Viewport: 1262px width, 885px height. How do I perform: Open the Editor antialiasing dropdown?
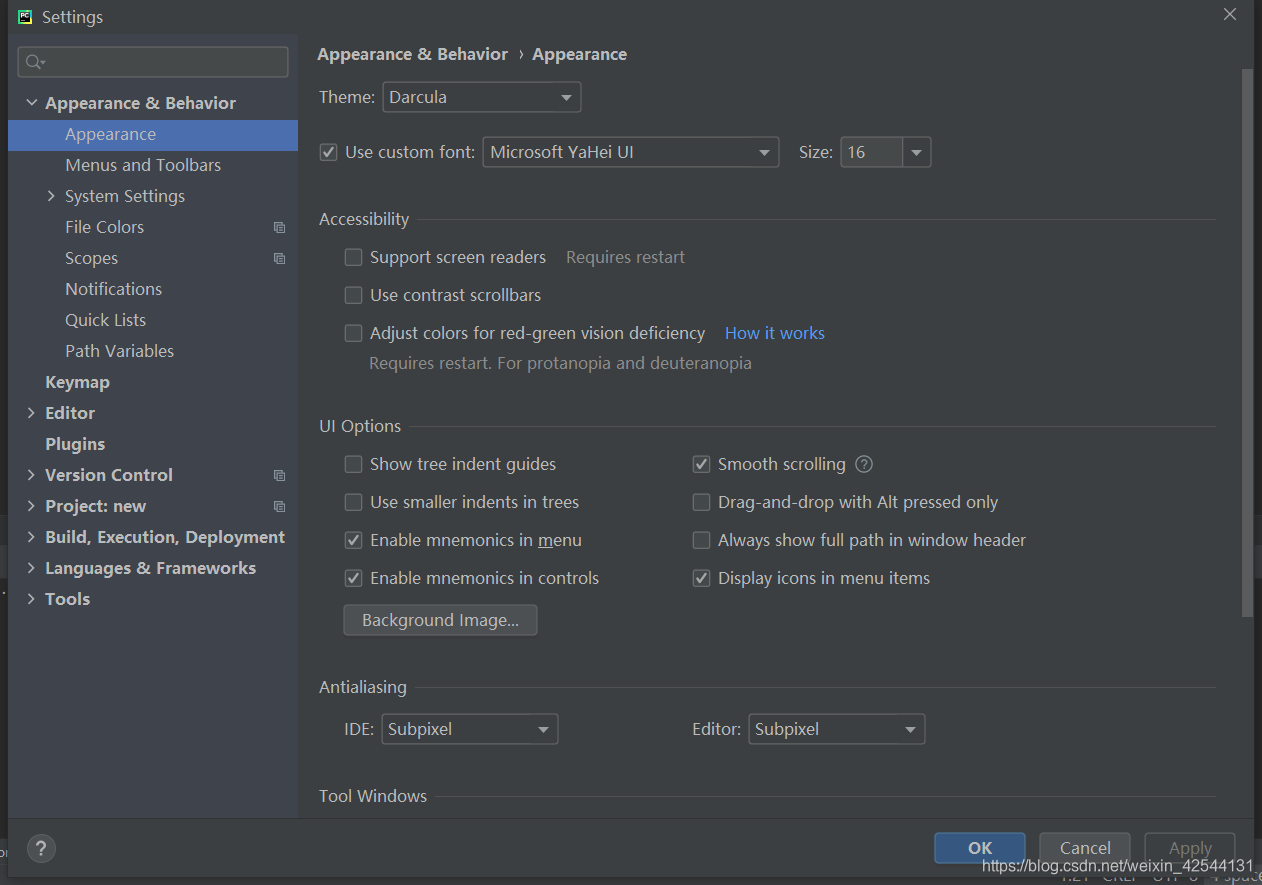[836, 729]
